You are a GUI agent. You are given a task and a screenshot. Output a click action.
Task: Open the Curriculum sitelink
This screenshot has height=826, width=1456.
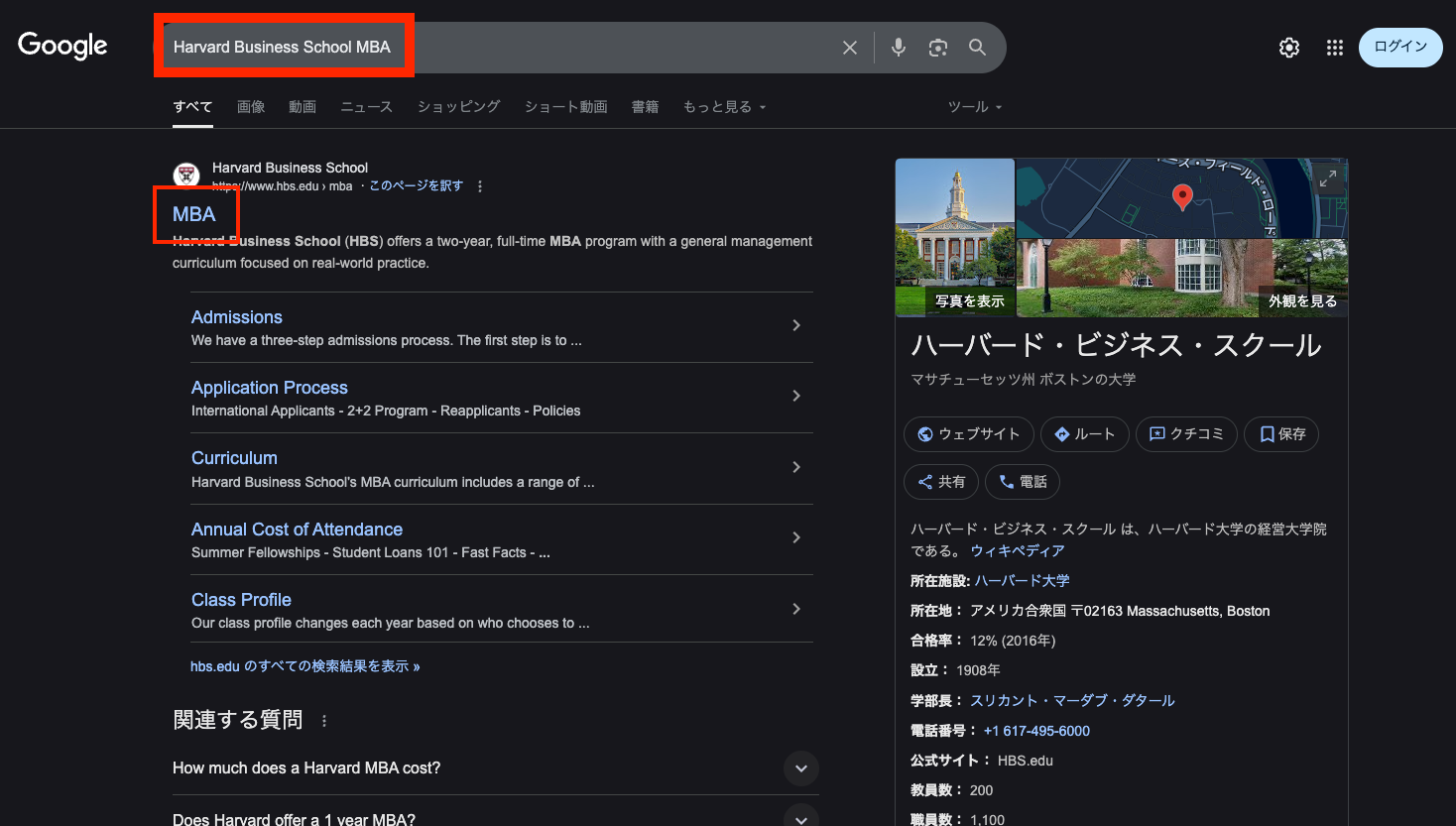click(x=234, y=458)
